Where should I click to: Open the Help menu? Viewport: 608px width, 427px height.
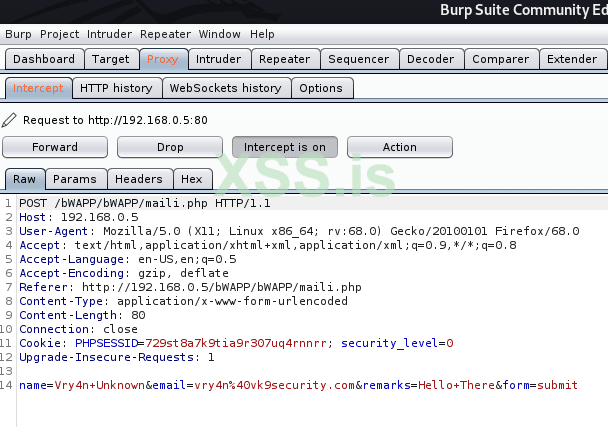click(x=262, y=34)
